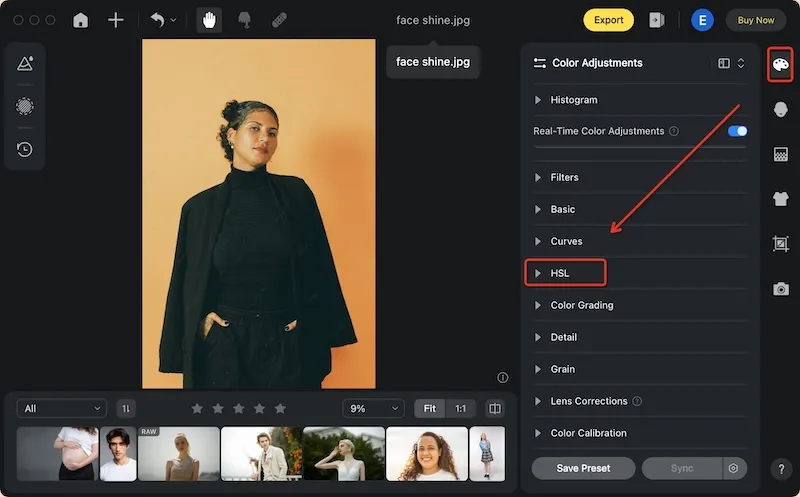The height and width of the screenshot is (497, 800).
Task: Click the Buy Now button
Action: coord(756,20)
